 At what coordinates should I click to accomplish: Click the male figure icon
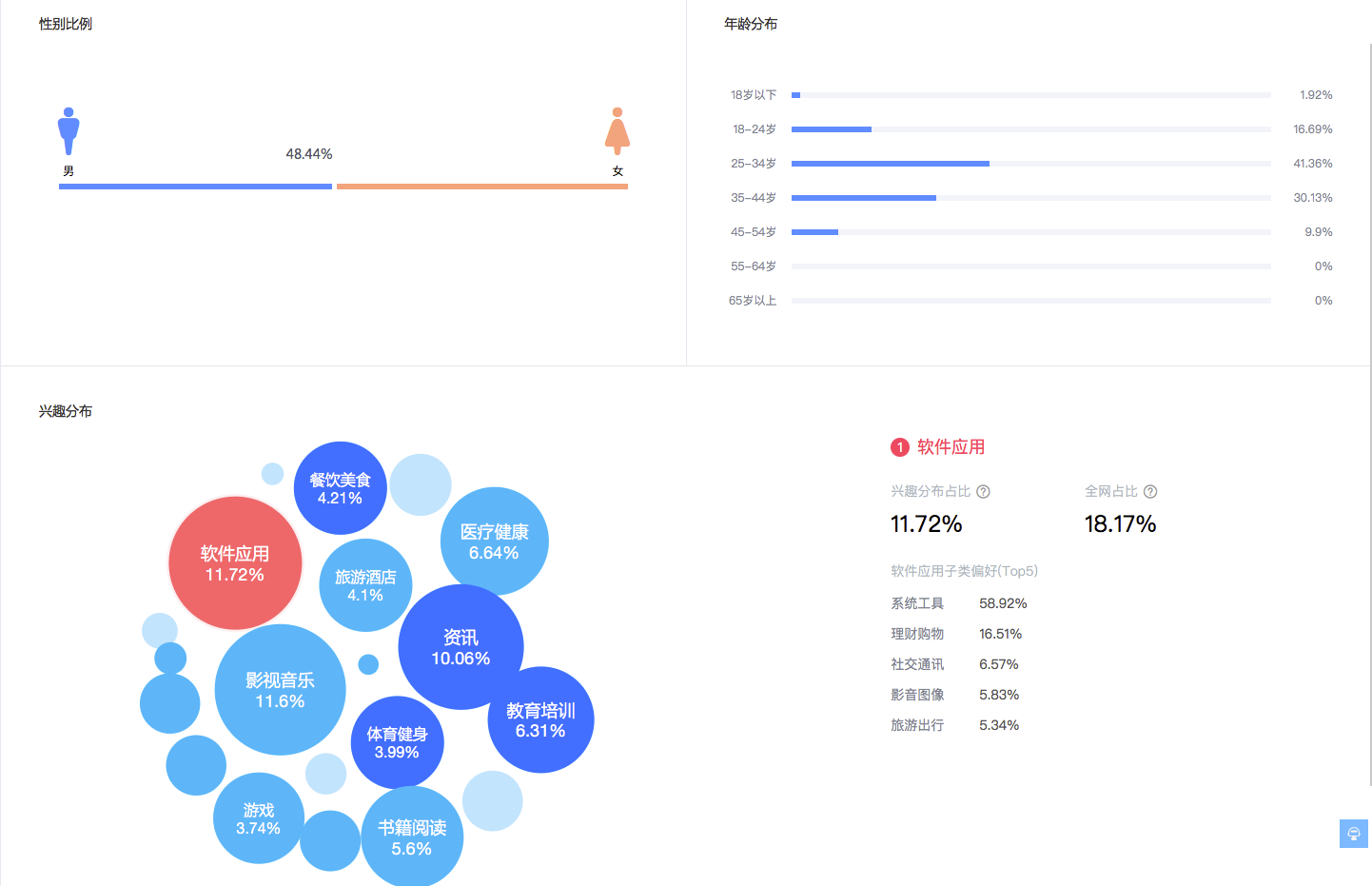pos(69,131)
